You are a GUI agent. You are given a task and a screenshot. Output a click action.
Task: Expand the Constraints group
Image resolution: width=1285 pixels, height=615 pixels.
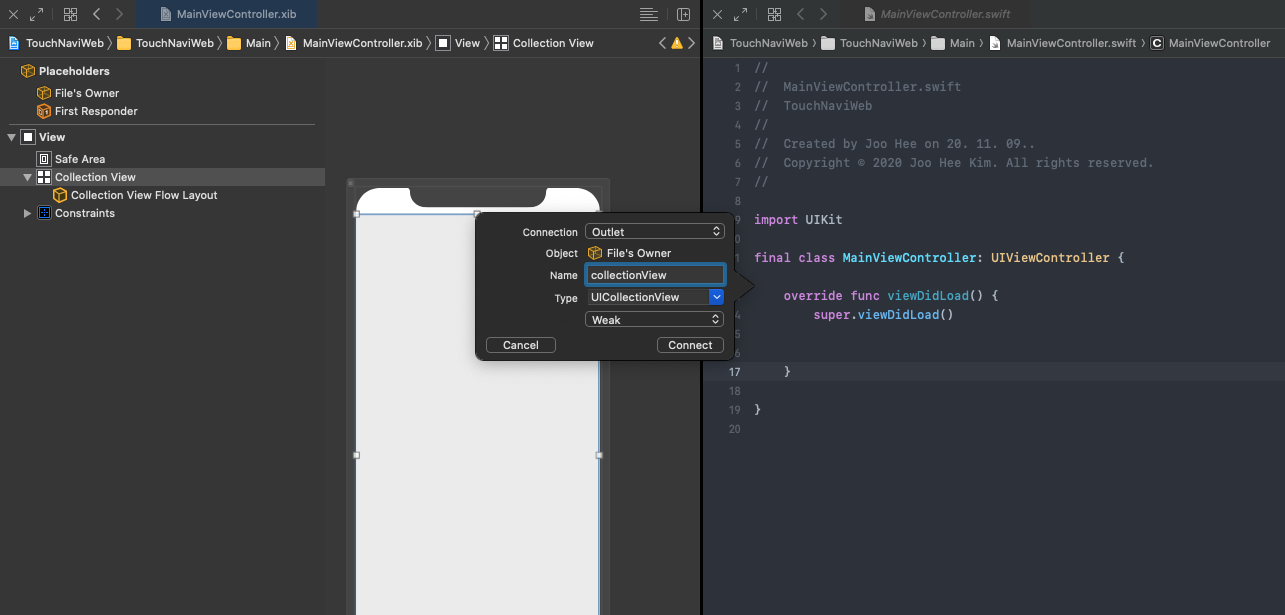click(28, 213)
